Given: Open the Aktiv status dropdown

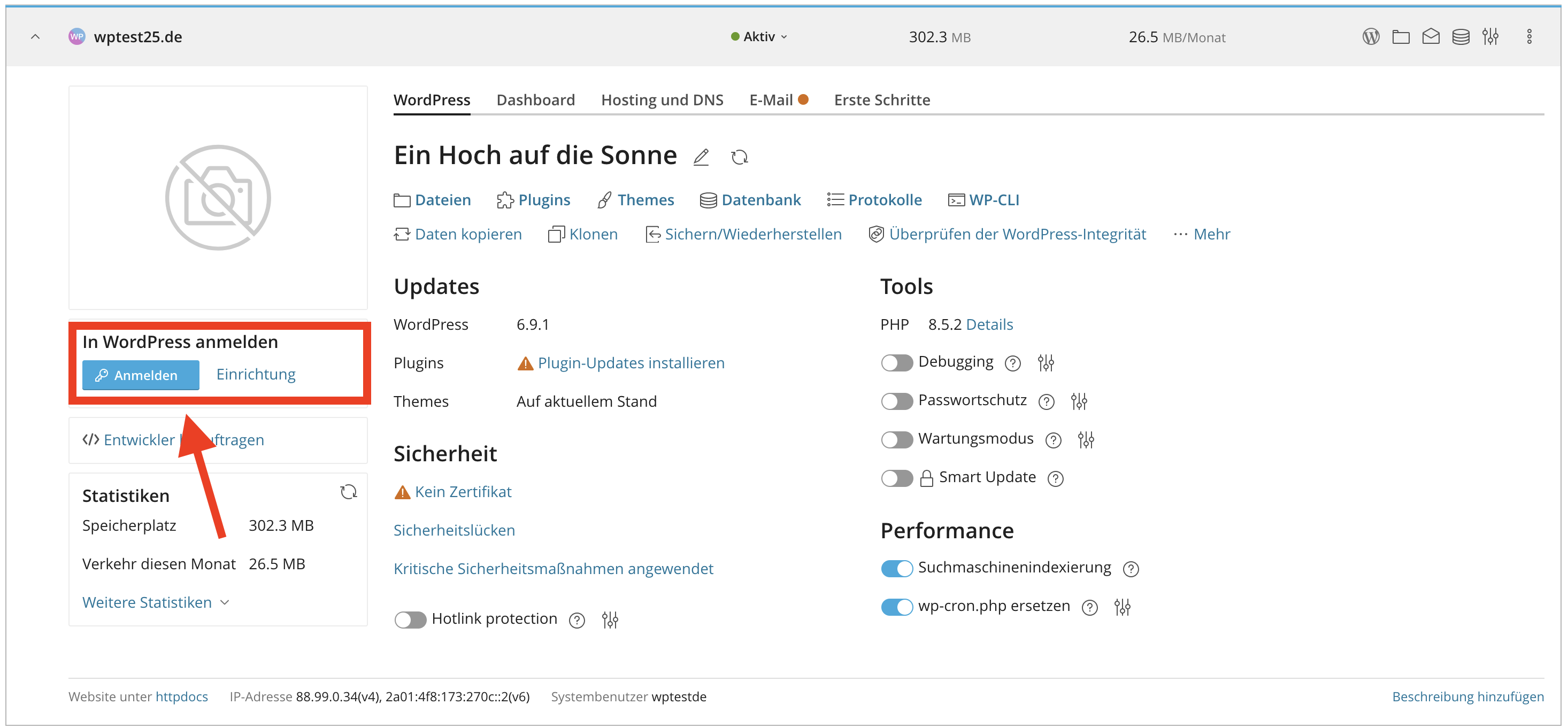Looking at the screenshot, I should [758, 36].
